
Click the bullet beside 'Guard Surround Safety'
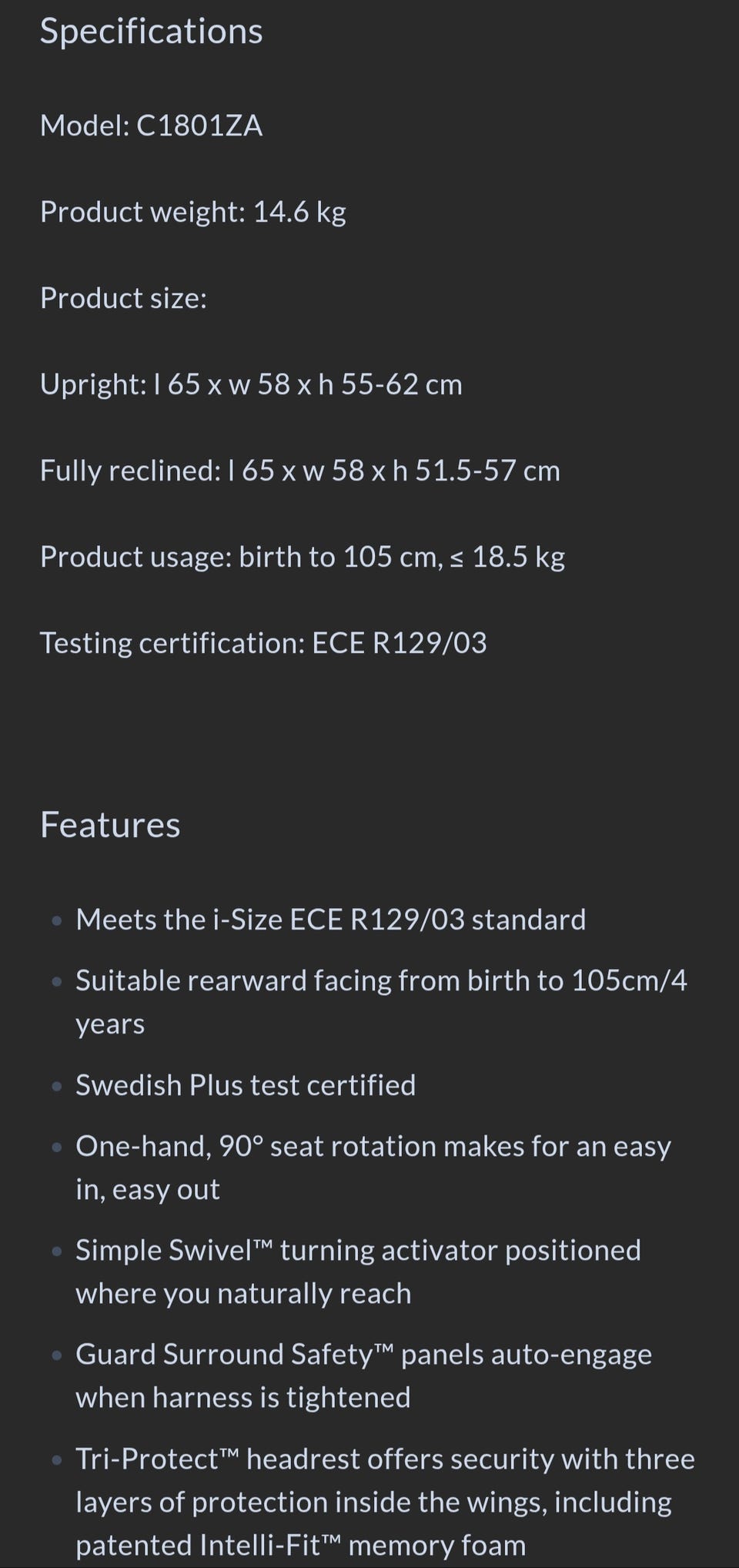coord(56,1355)
